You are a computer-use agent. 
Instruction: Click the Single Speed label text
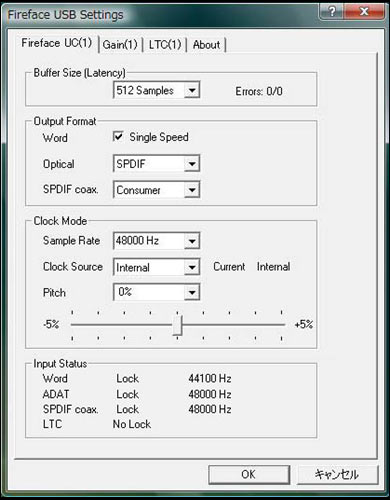coord(159,137)
